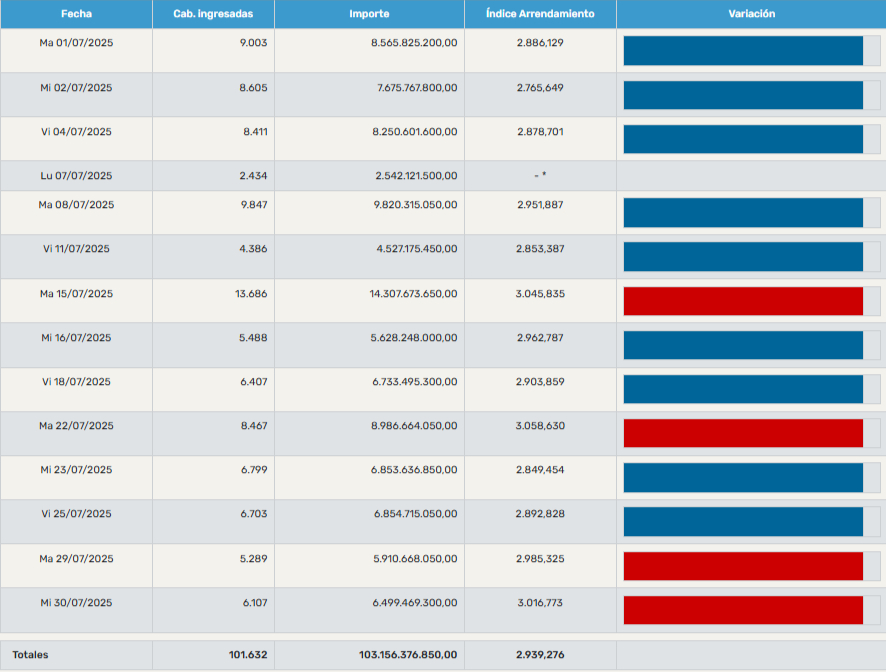Sort by Cab. Ingresadas column header
886x672 pixels.
[x=213, y=14]
